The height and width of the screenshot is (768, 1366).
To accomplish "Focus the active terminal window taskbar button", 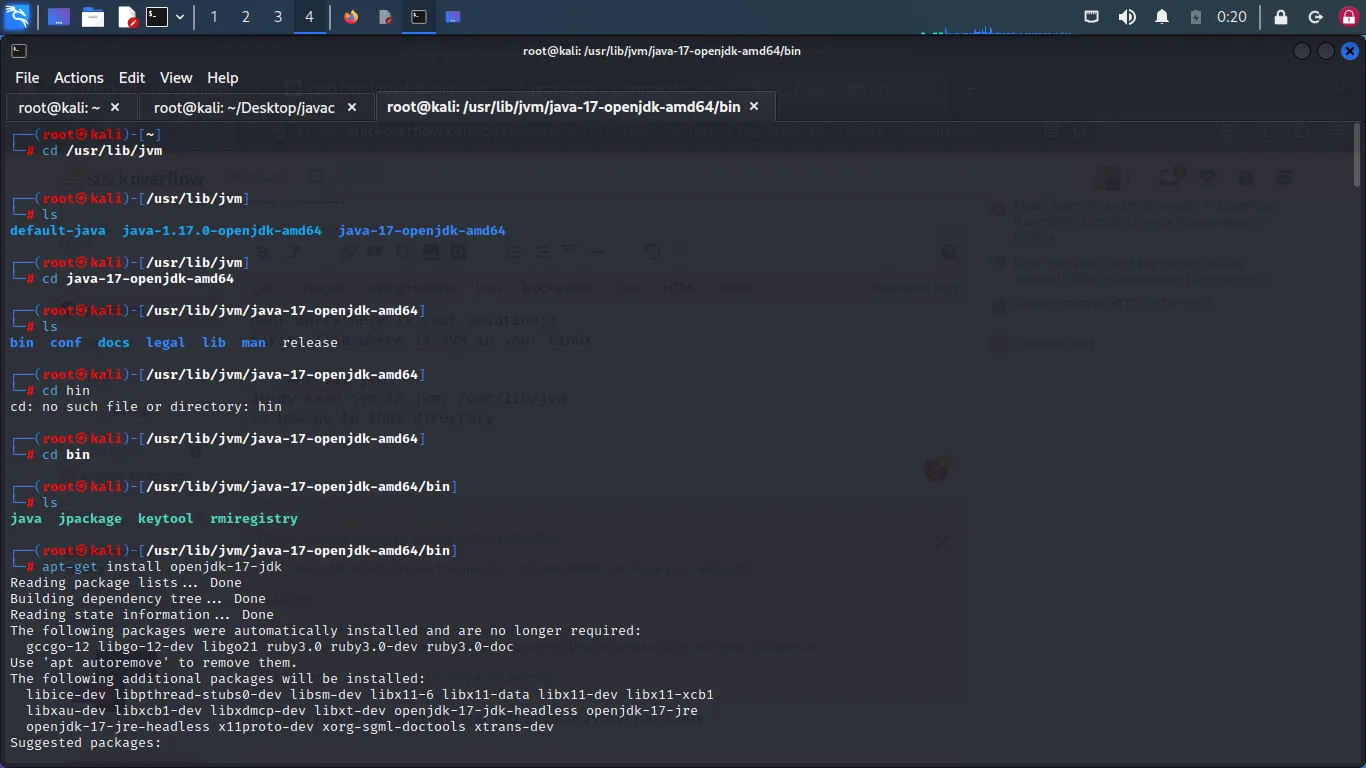I will [x=419, y=17].
